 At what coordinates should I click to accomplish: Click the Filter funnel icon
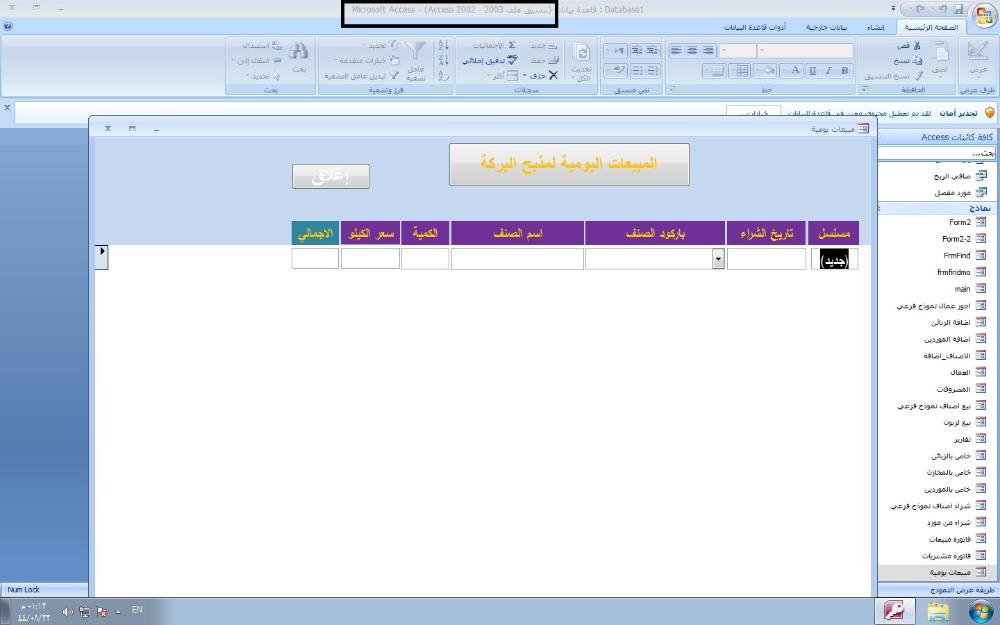pos(417,52)
